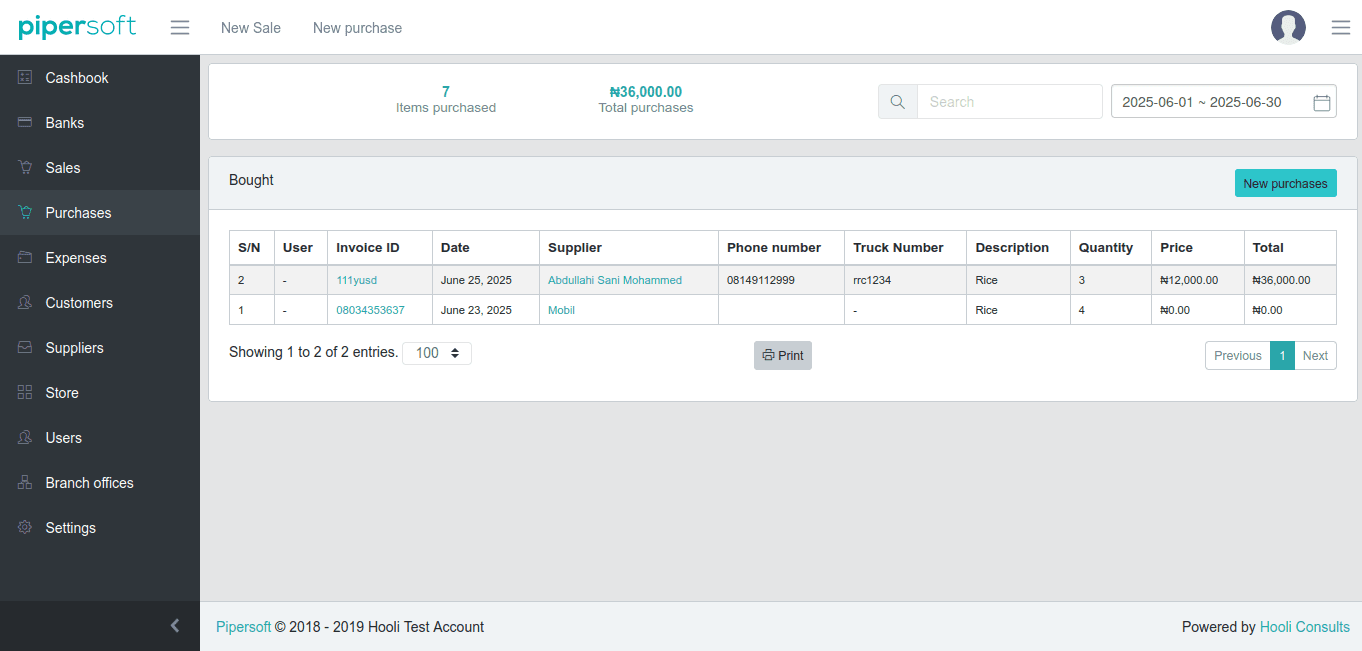Open the Cashbook menu item

[x=100, y=77]
